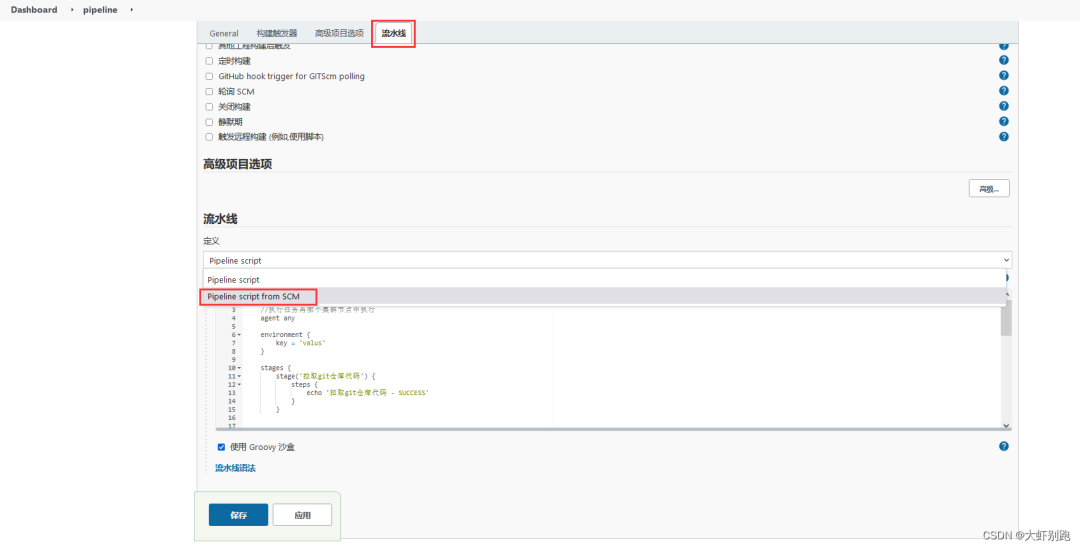Open help icon for 定时构建 option

(1004, 61)
